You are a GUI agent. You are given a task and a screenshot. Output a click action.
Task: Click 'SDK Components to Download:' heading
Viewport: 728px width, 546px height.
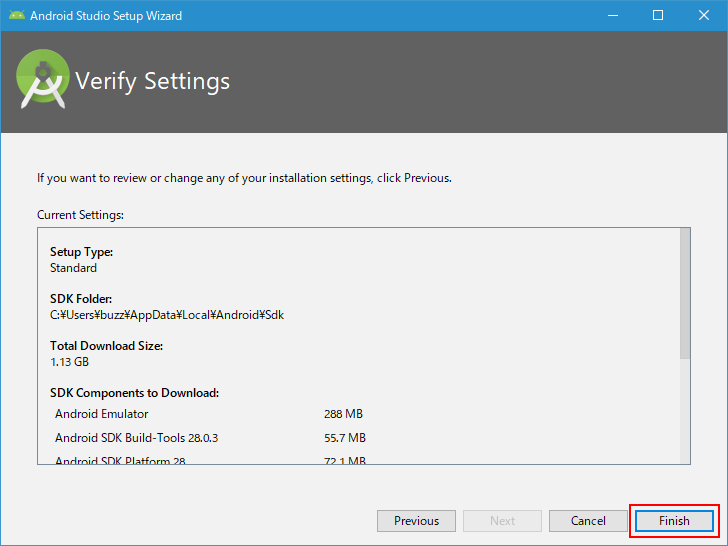[135, 393]
